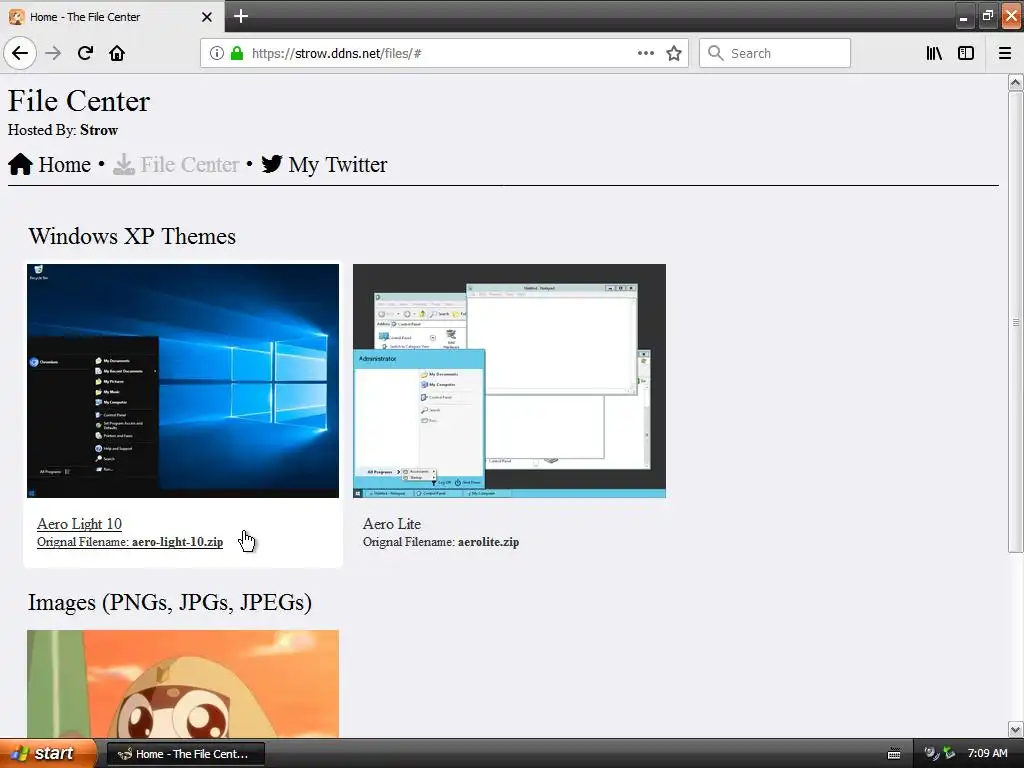Visit the My Twitter link
The height and width of the screenshot is (768, 1024).
338,165
